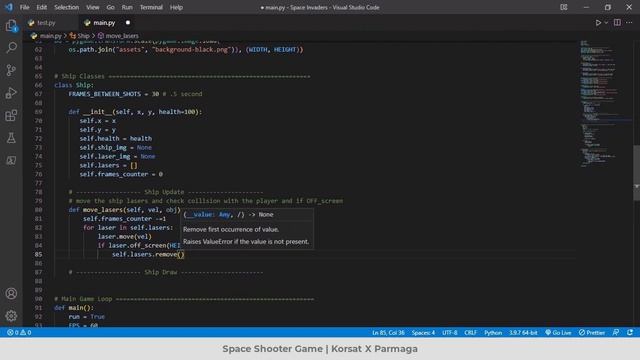Expand run button dropdown arrow
640x360 pixels.
[606, 23]
